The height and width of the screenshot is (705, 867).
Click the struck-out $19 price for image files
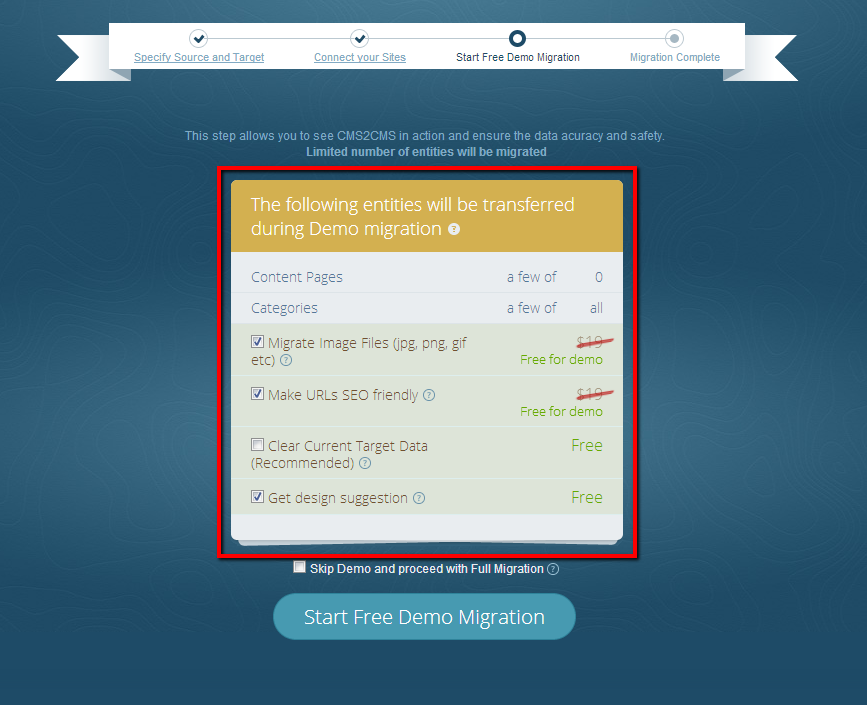[593, 342]
